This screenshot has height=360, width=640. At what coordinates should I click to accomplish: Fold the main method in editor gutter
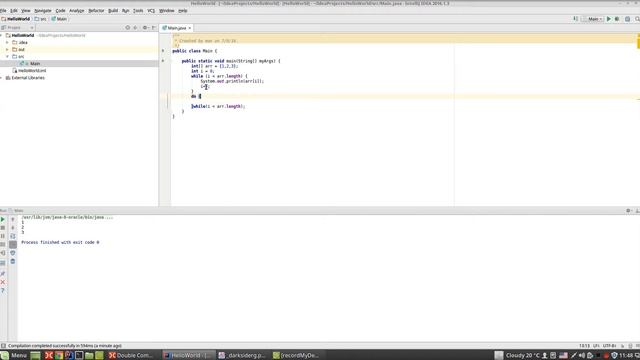[163, 61]
